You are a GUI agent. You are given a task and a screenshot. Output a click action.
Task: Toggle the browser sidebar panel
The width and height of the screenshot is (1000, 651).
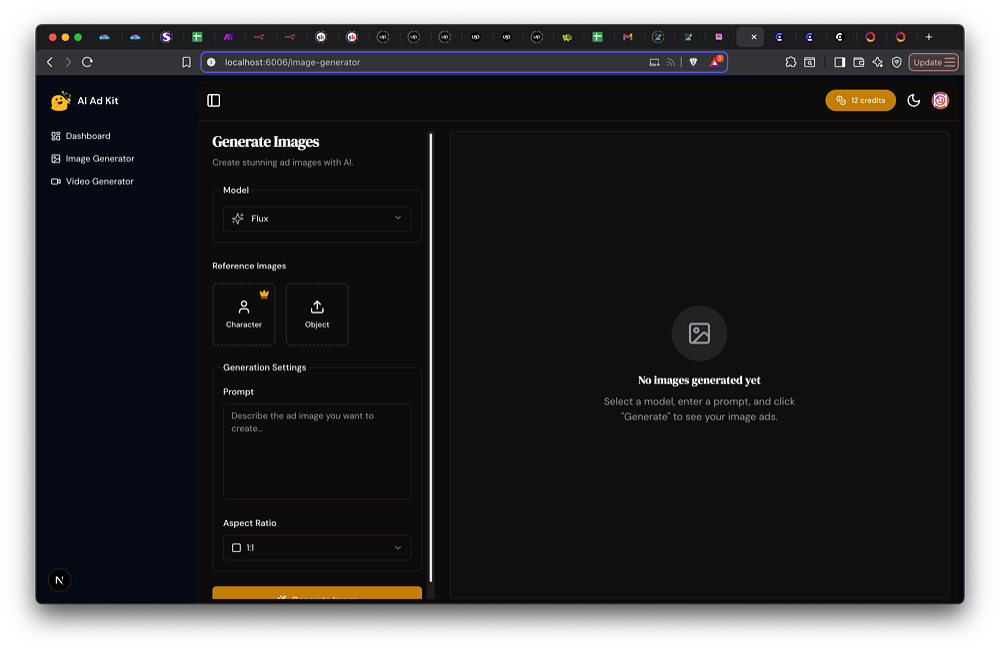click(839, 62)
